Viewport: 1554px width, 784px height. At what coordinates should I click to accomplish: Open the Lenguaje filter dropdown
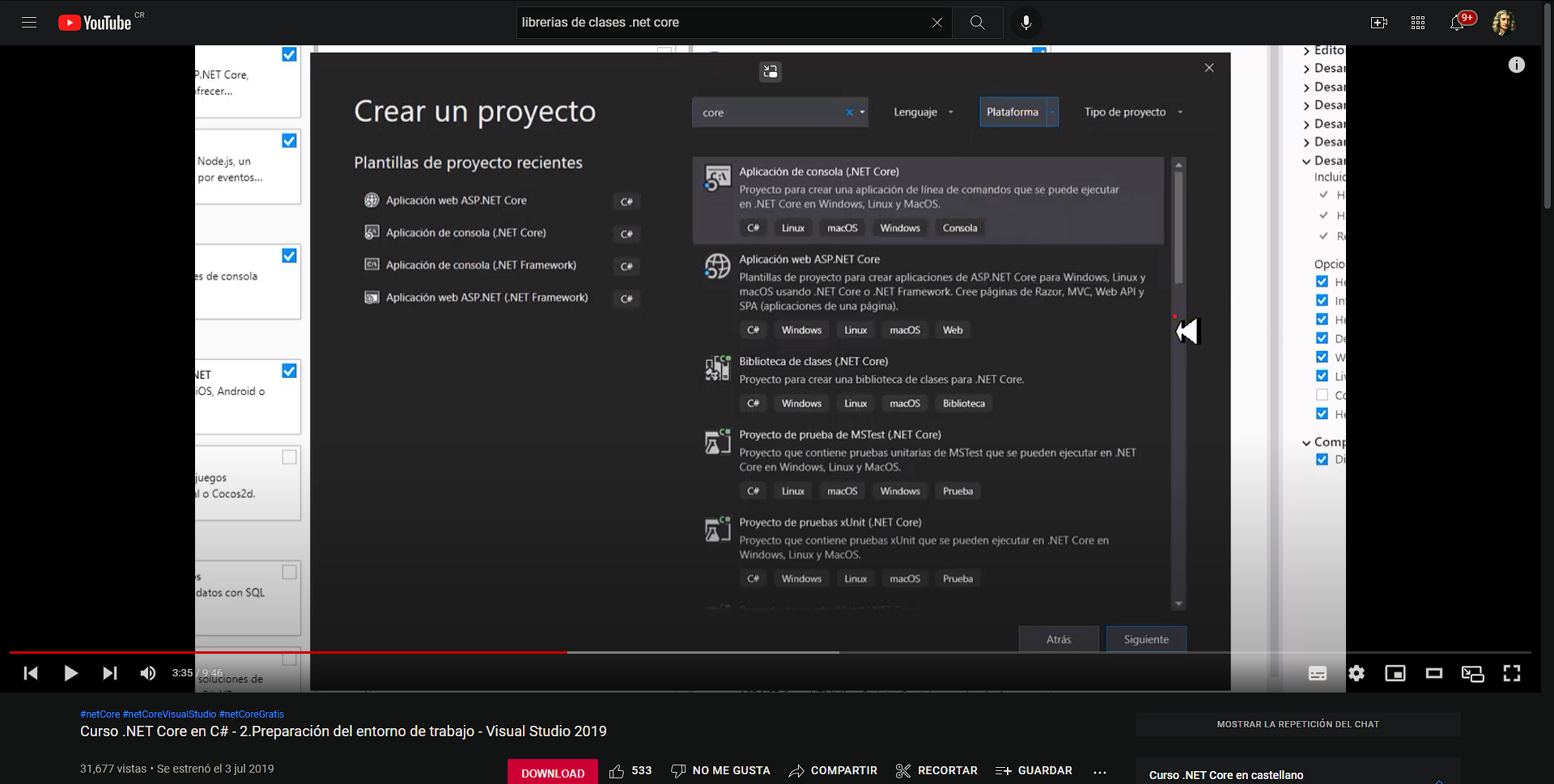point(923,112)
